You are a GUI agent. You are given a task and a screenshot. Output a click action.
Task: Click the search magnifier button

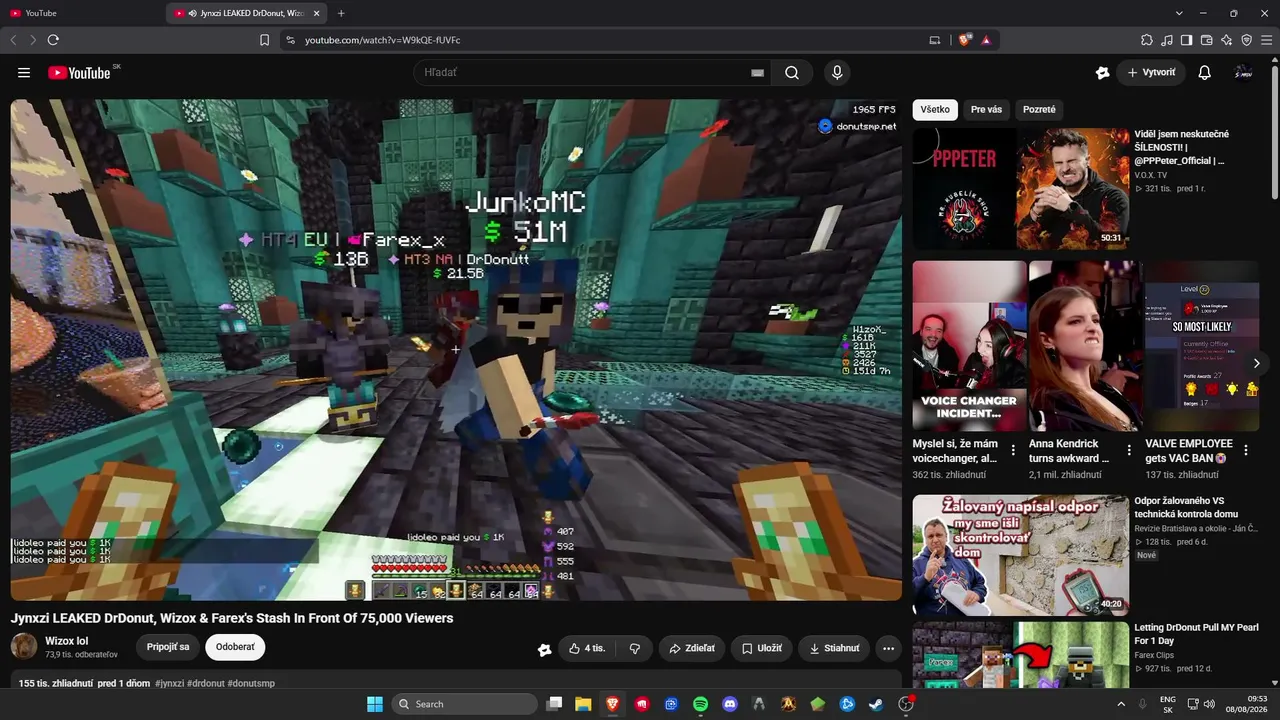pos(792,73)
